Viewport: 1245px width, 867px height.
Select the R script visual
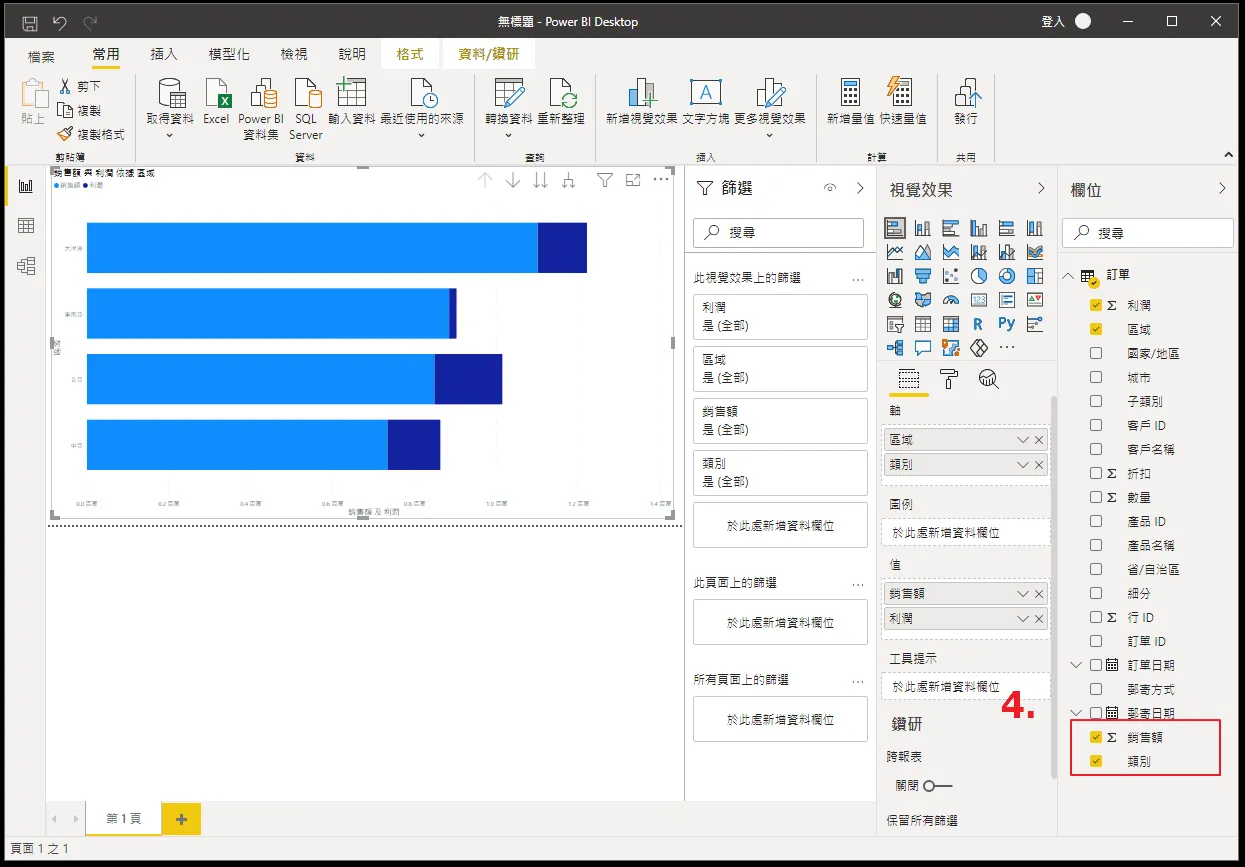coord(979,324)
